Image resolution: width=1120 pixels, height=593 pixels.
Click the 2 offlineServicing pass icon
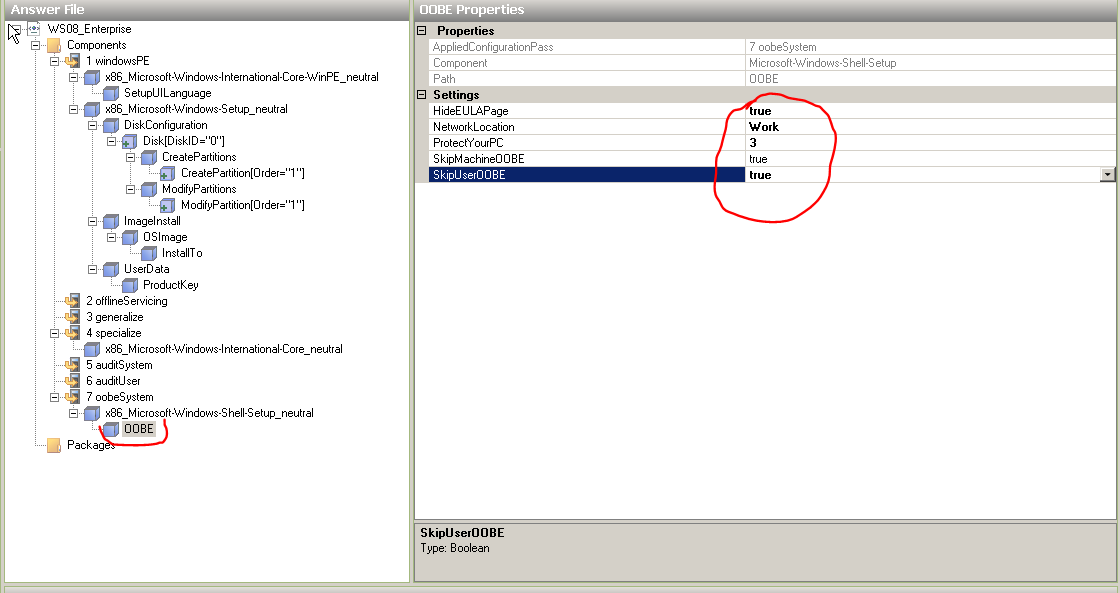coord(72,301)
